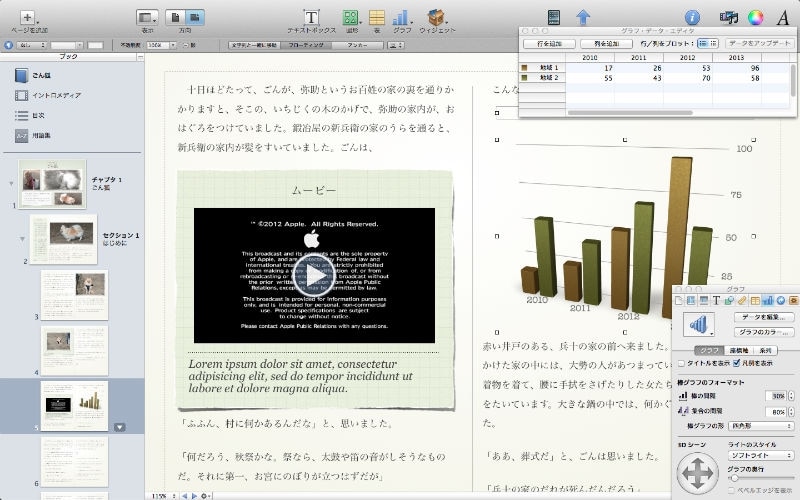The height and width of the screenshot is (500, 800).
Task: Select Floating (フローティング) placement
Action: 306,45
